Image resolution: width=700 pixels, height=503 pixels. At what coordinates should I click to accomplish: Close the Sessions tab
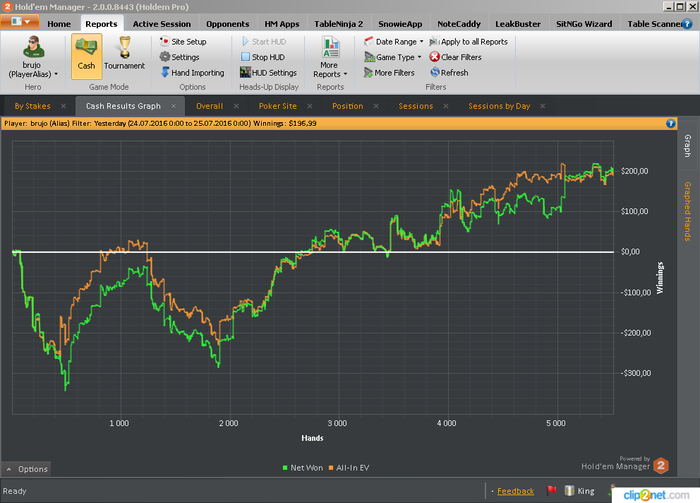(x=446, y=106)
